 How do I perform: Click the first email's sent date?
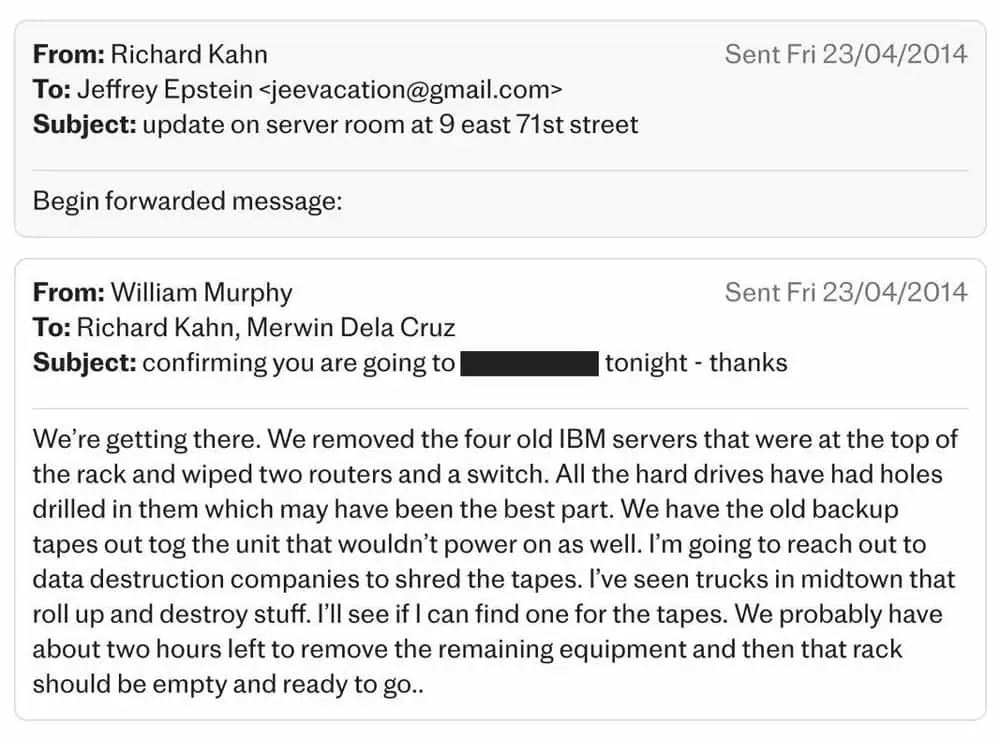(846, 54)
